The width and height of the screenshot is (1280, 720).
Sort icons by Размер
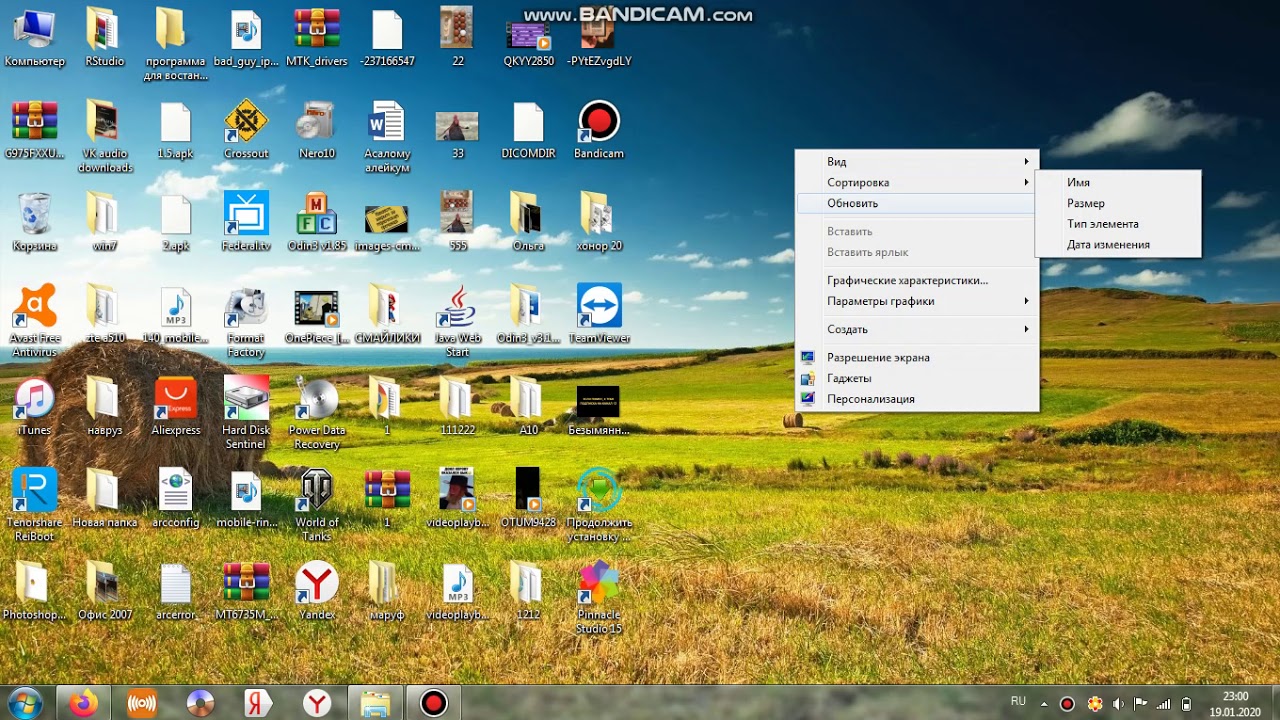click(1118, 203)
